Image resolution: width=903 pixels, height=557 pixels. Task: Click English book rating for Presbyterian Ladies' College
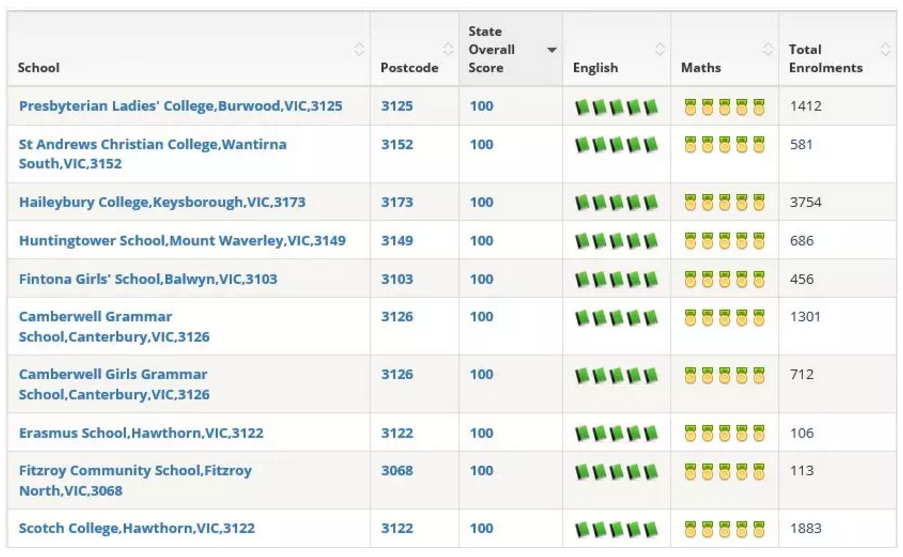click(616, 107)
